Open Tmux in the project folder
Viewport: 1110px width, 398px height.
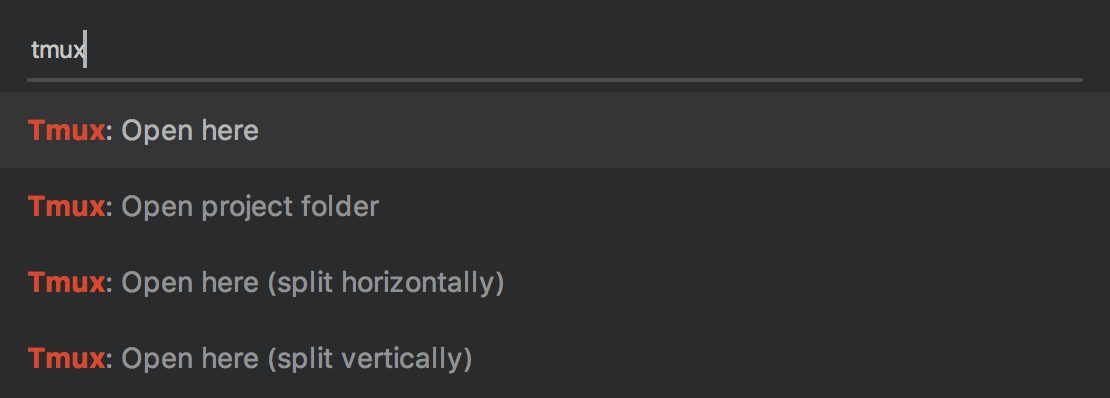(x=555, y=206)
